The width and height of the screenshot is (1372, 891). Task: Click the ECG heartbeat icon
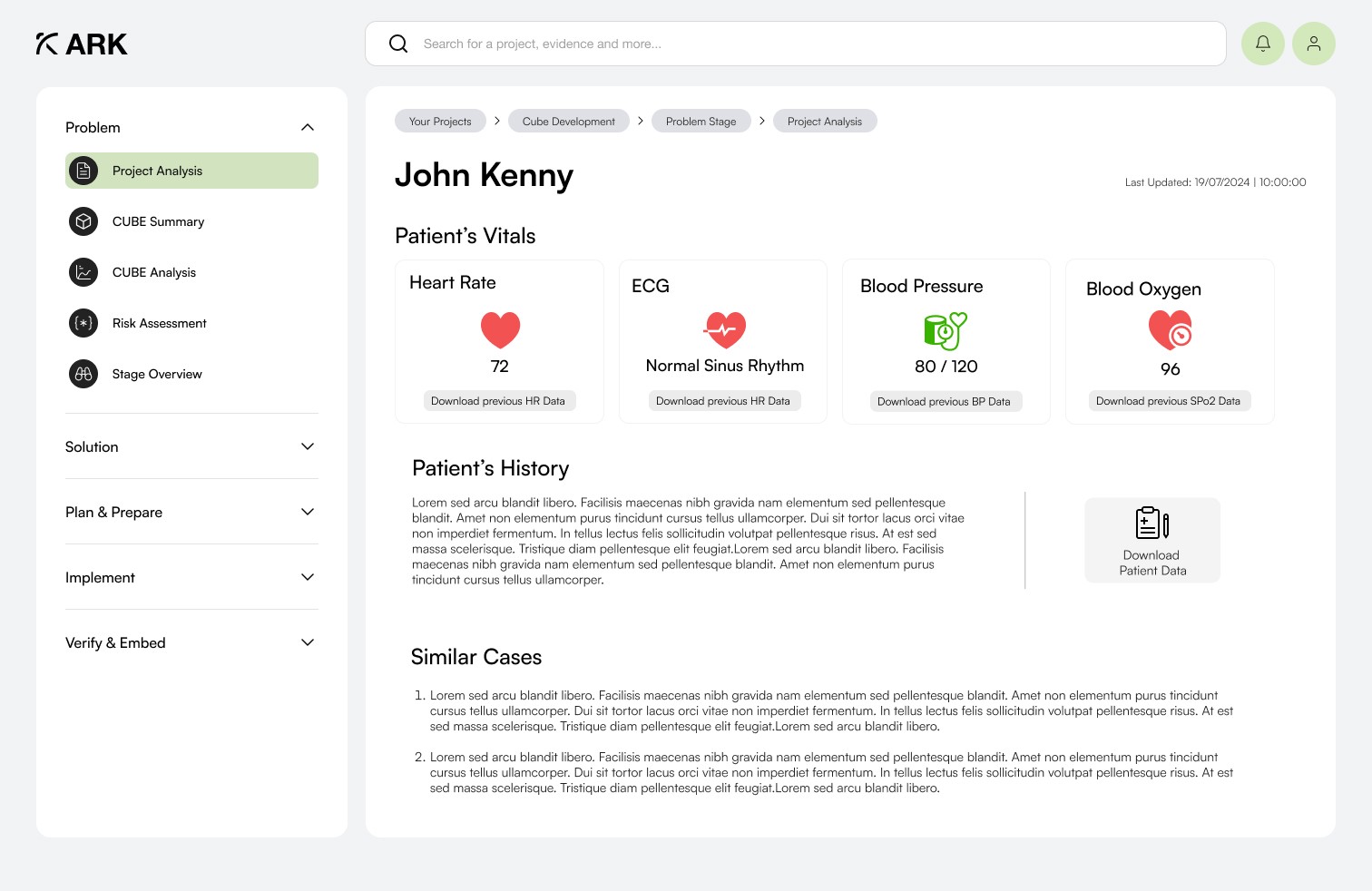tap(724, 329)
